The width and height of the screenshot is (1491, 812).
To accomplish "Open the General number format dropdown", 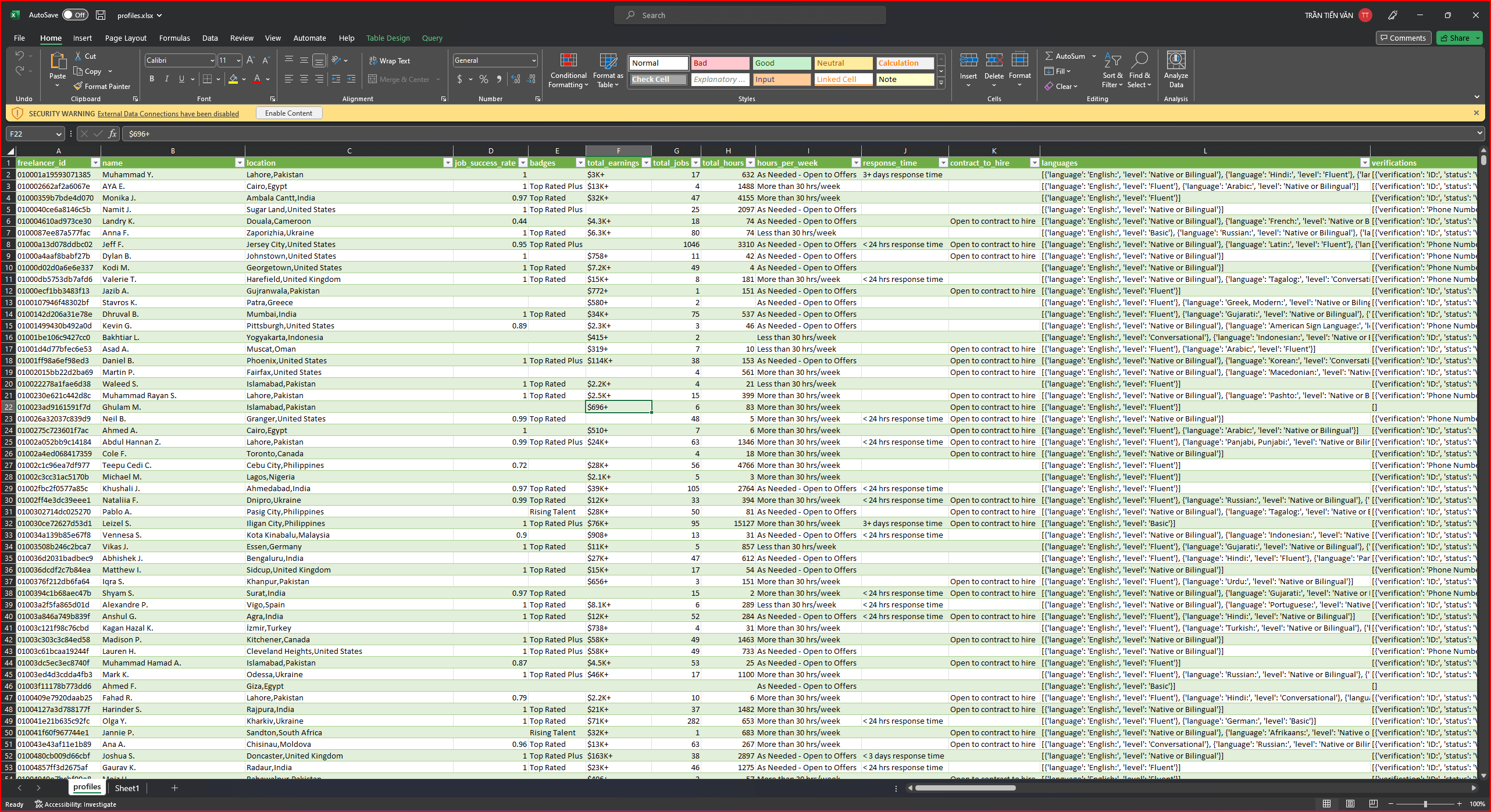I will pos(533,60).
